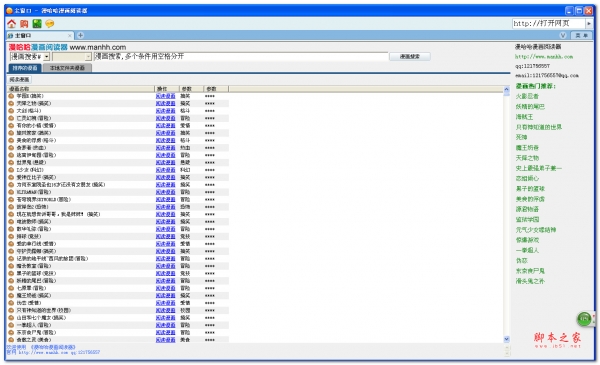
Task: Open sidebar recommendation 源君物语
Action: click(x=527, y=209)
